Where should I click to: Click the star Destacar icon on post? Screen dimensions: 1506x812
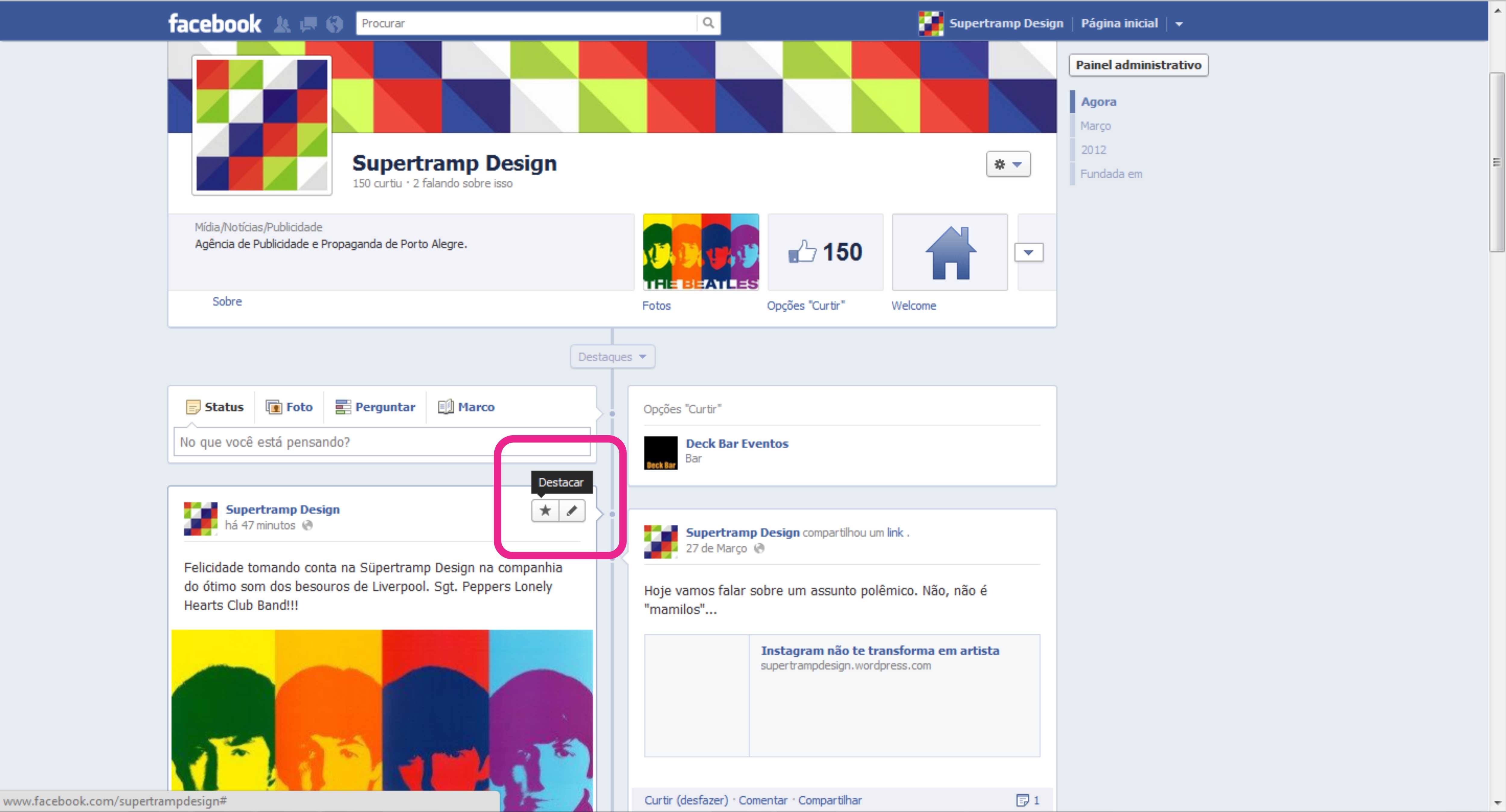545,510
